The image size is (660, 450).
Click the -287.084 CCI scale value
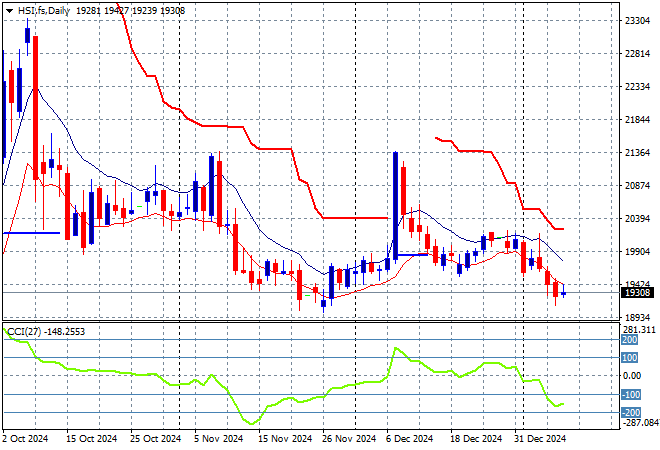pyautogui.click(x=638, y=423)
